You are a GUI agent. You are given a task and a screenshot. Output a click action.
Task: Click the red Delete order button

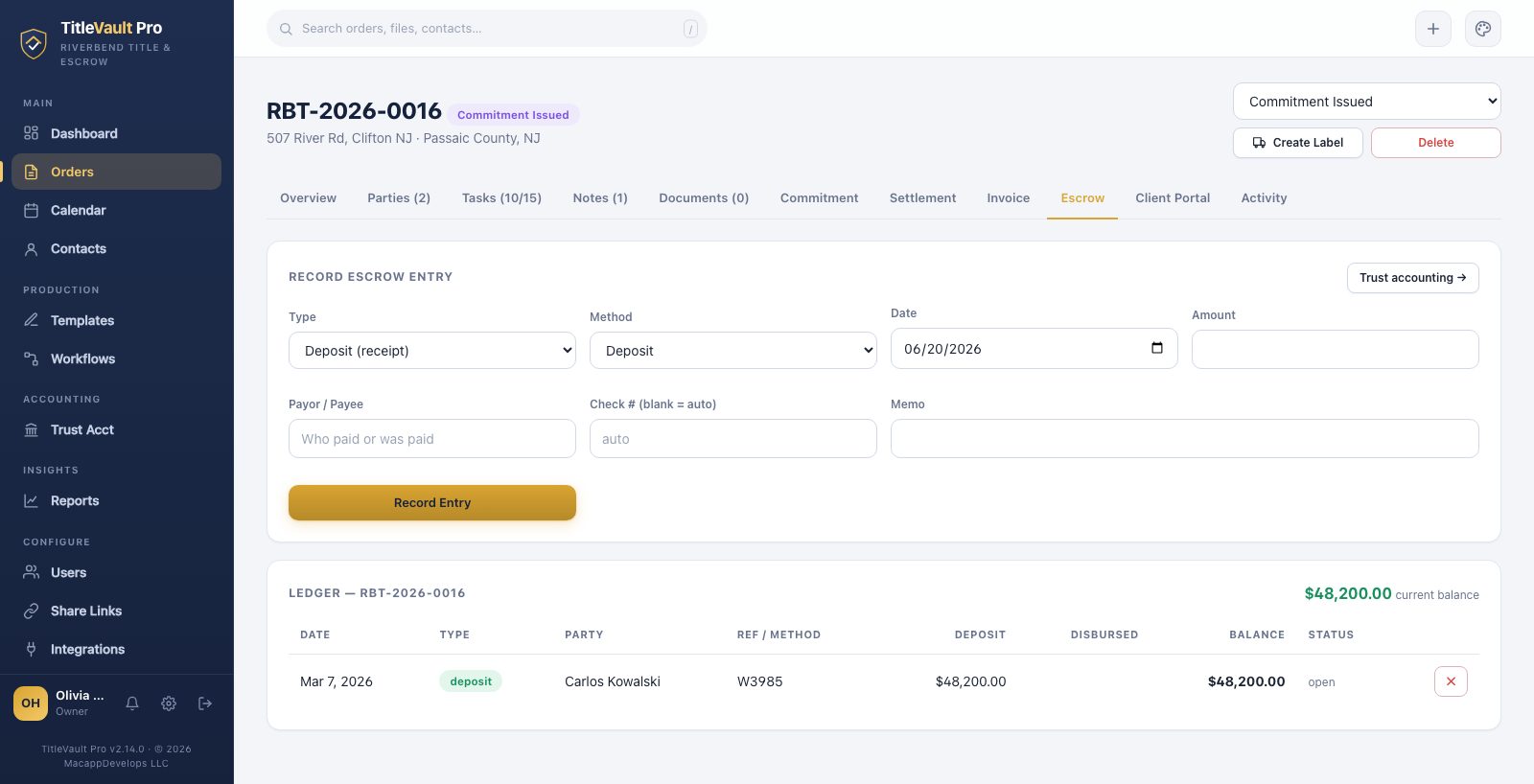pyautogui.click(x=1436, y=143)
